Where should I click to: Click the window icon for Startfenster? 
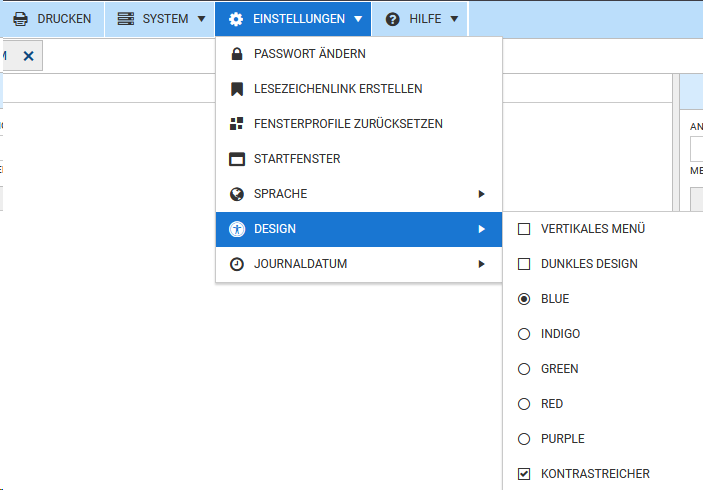click(237, 159)
